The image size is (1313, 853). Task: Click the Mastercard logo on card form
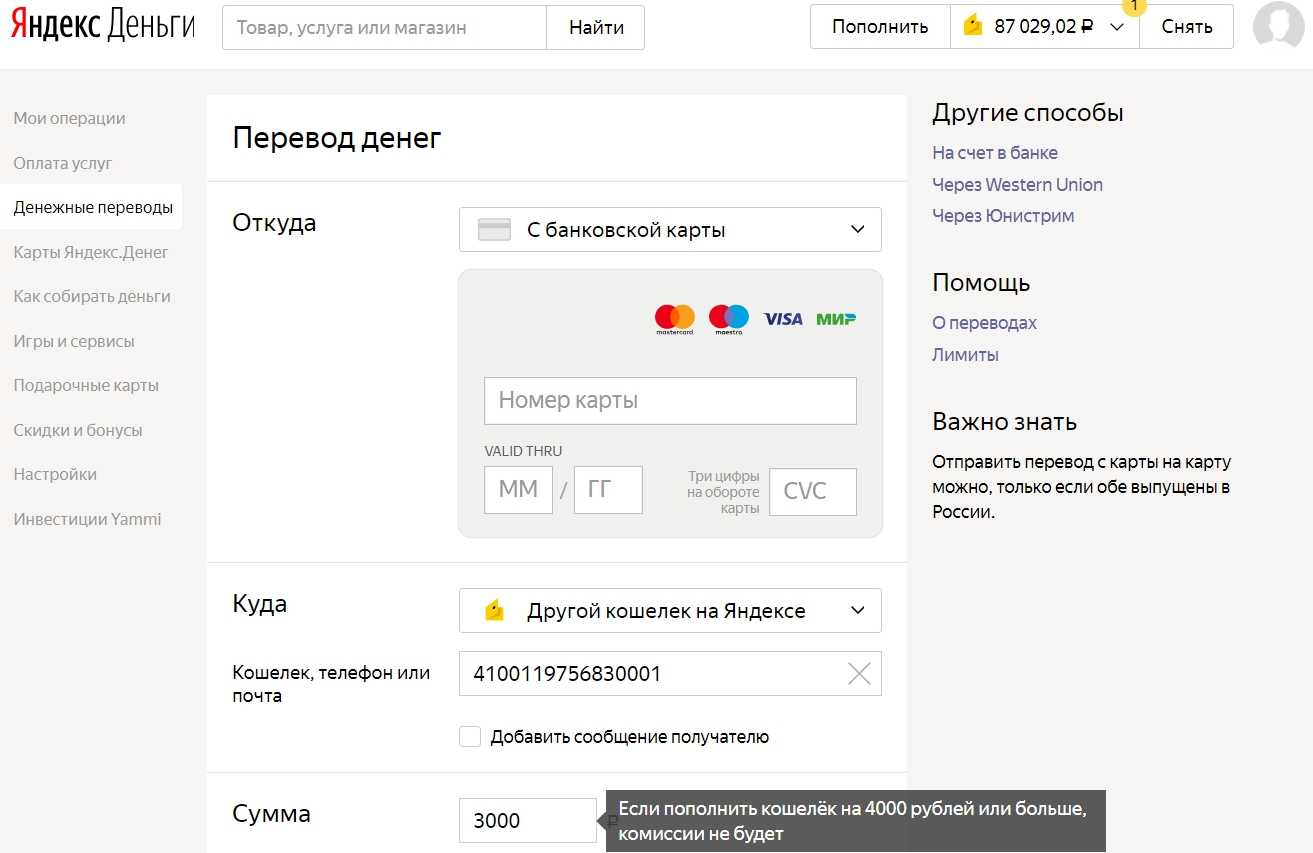[x=675, y=320]
